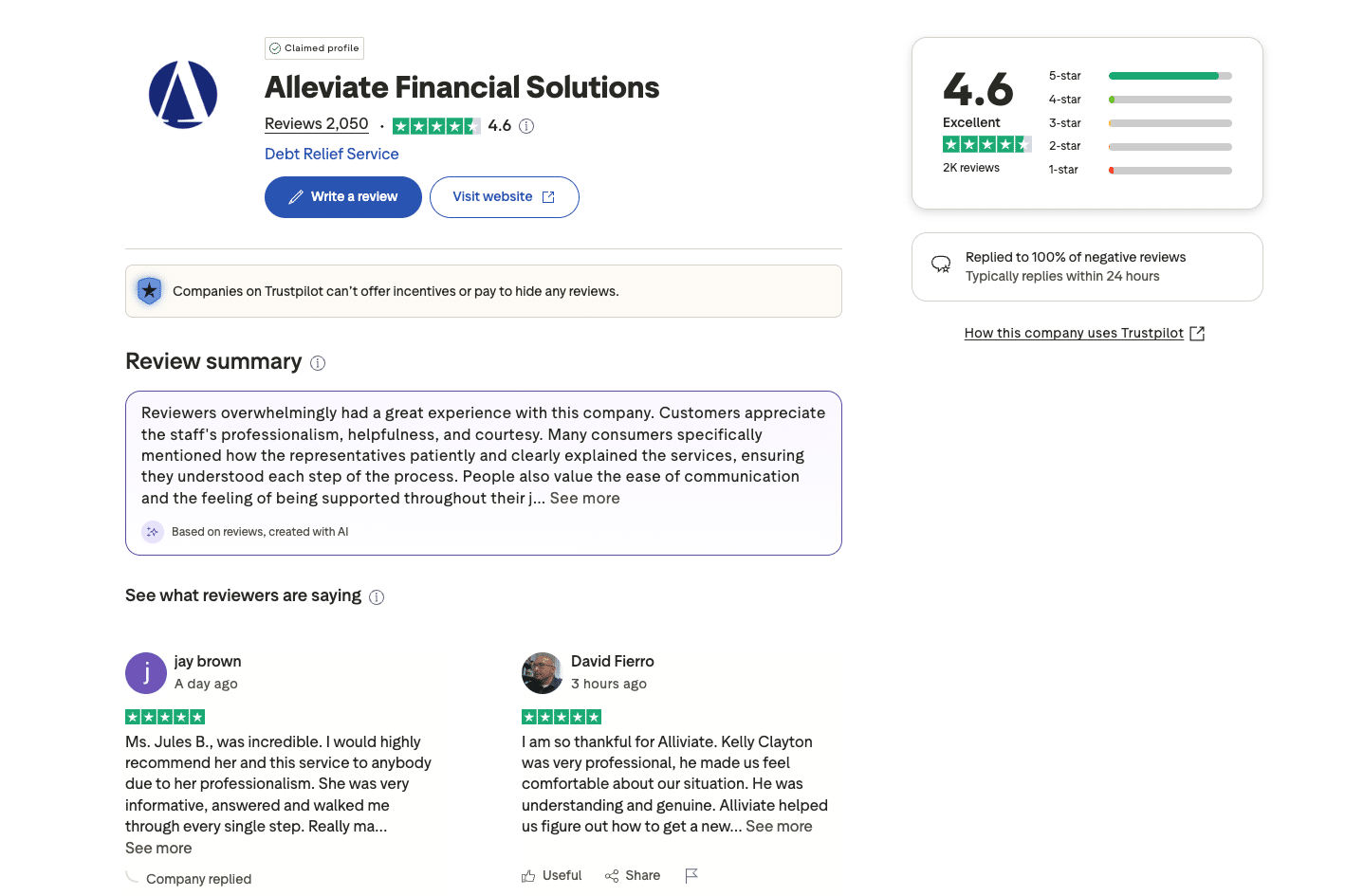Click the Claimed profile badge
The image size is (1345, 896).
point(314,47)
